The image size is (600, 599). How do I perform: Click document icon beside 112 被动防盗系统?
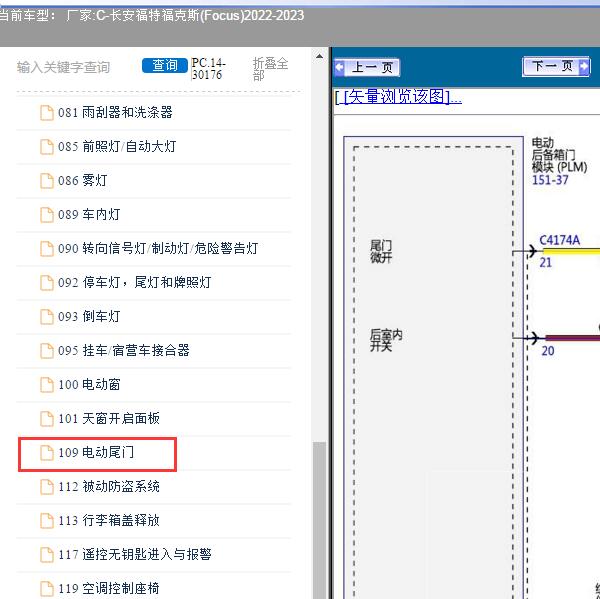pos(47,487)
